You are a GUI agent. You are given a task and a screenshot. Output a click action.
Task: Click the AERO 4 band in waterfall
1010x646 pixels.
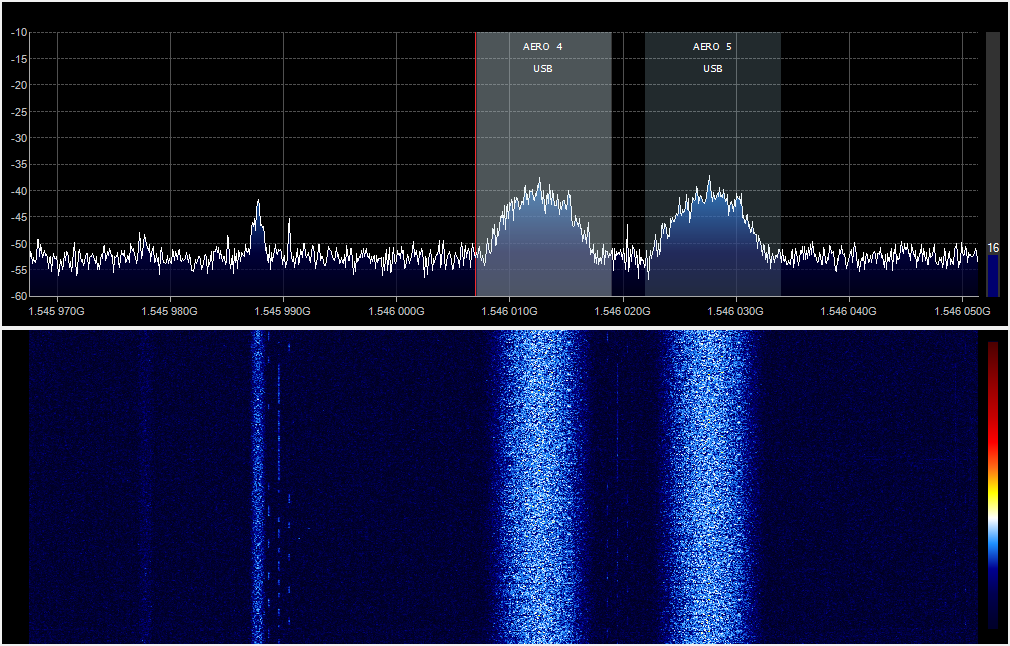point(541,486)
